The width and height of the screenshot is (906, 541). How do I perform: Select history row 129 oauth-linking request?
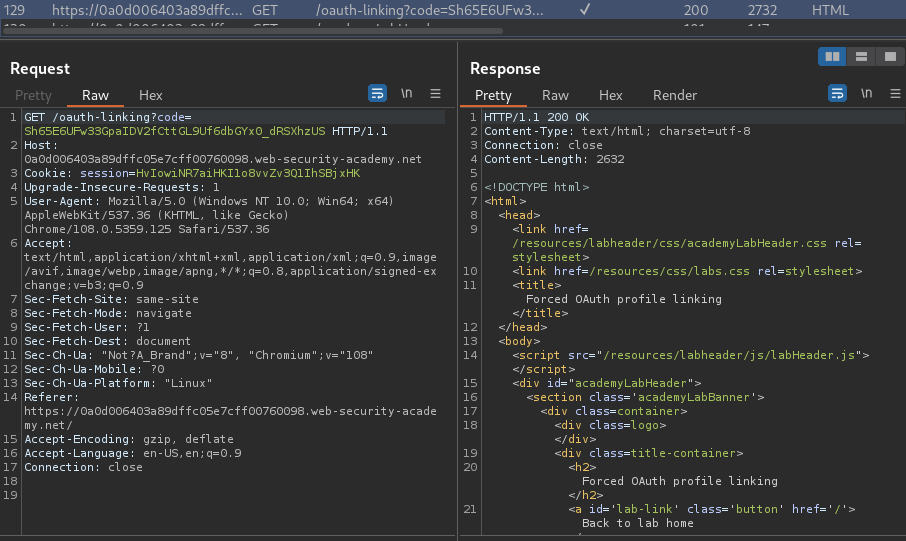pos(453,10)
